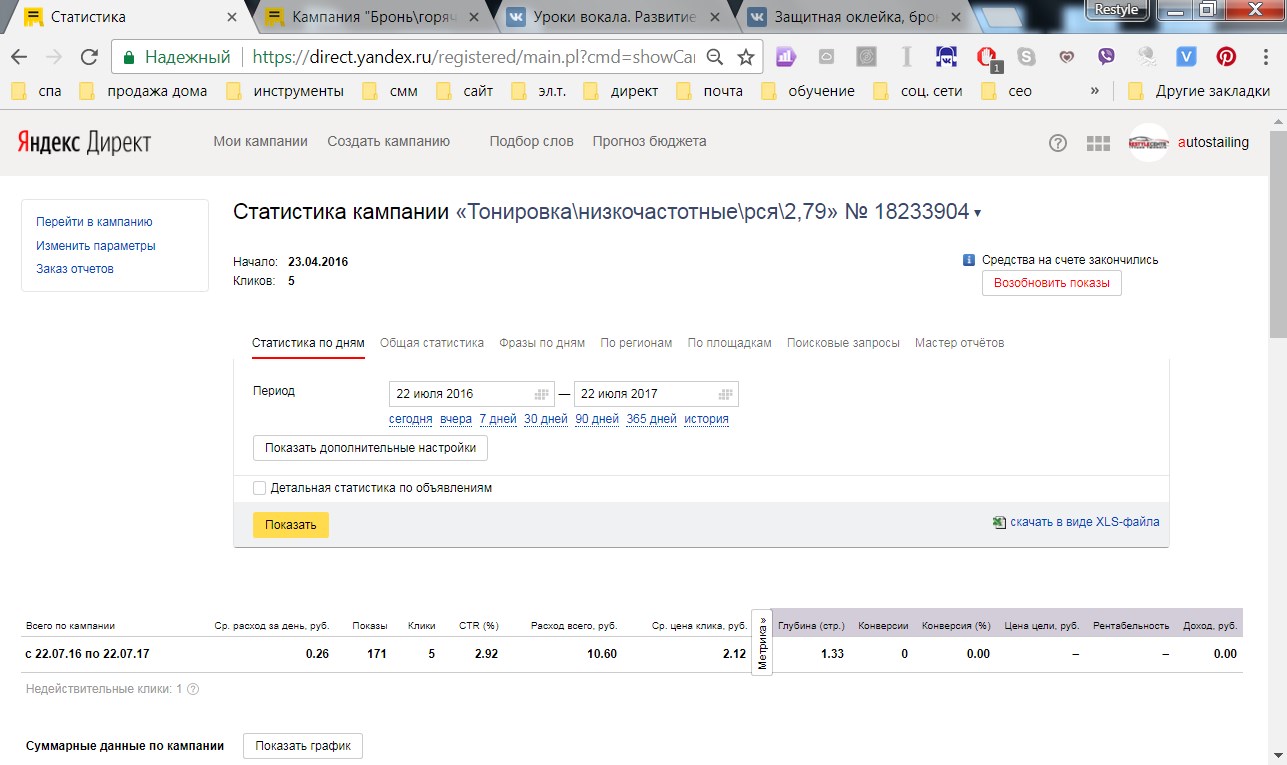
Task: Switch to the 'Фразы по дням' tab
Action: [542, 343]
